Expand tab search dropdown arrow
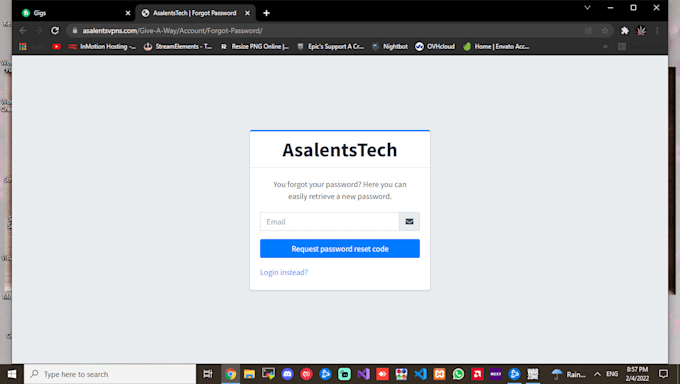Screen dimensions: 680x384 click(587, 7)
